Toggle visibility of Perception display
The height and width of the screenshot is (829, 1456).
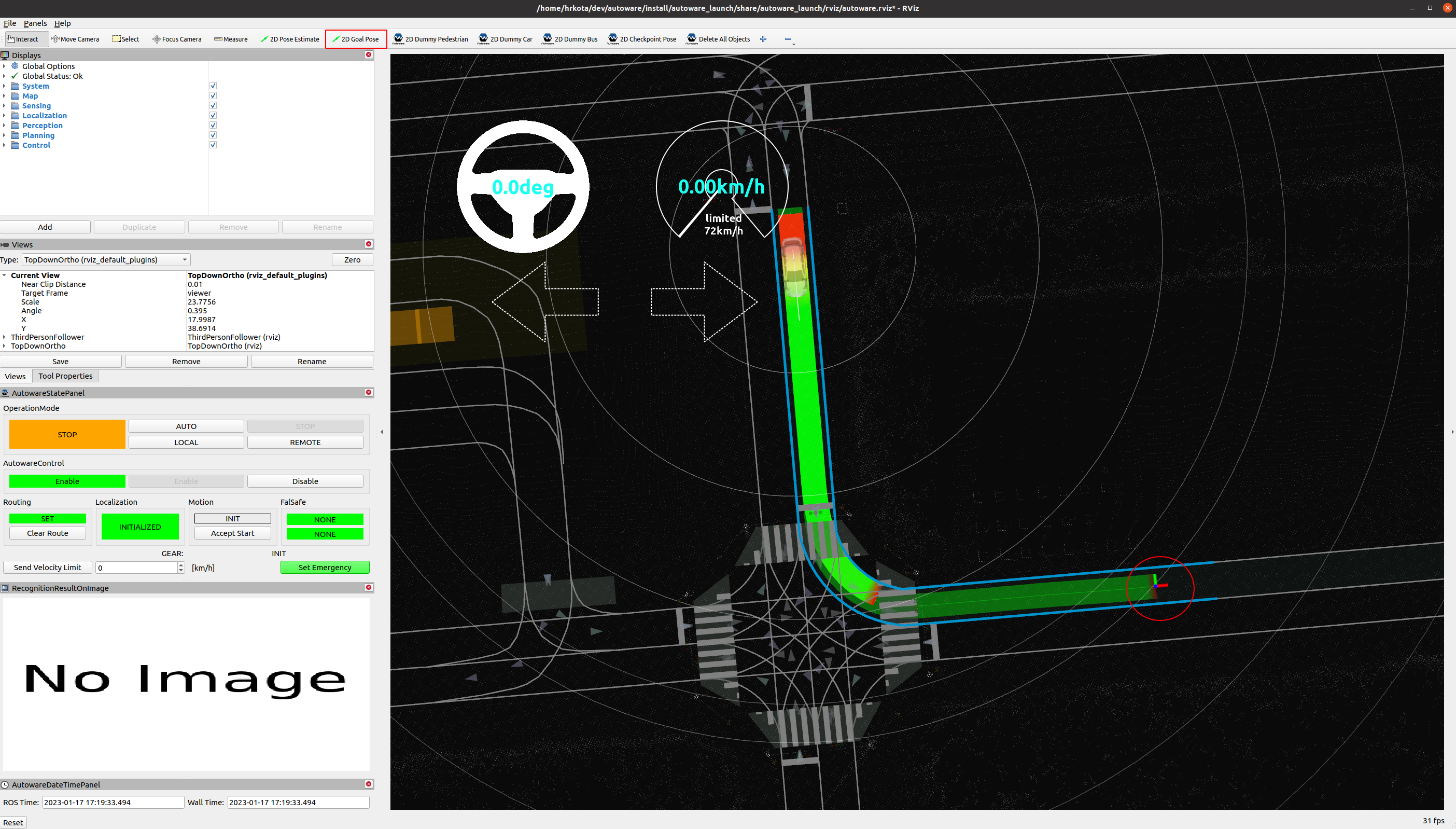point(213,125)
